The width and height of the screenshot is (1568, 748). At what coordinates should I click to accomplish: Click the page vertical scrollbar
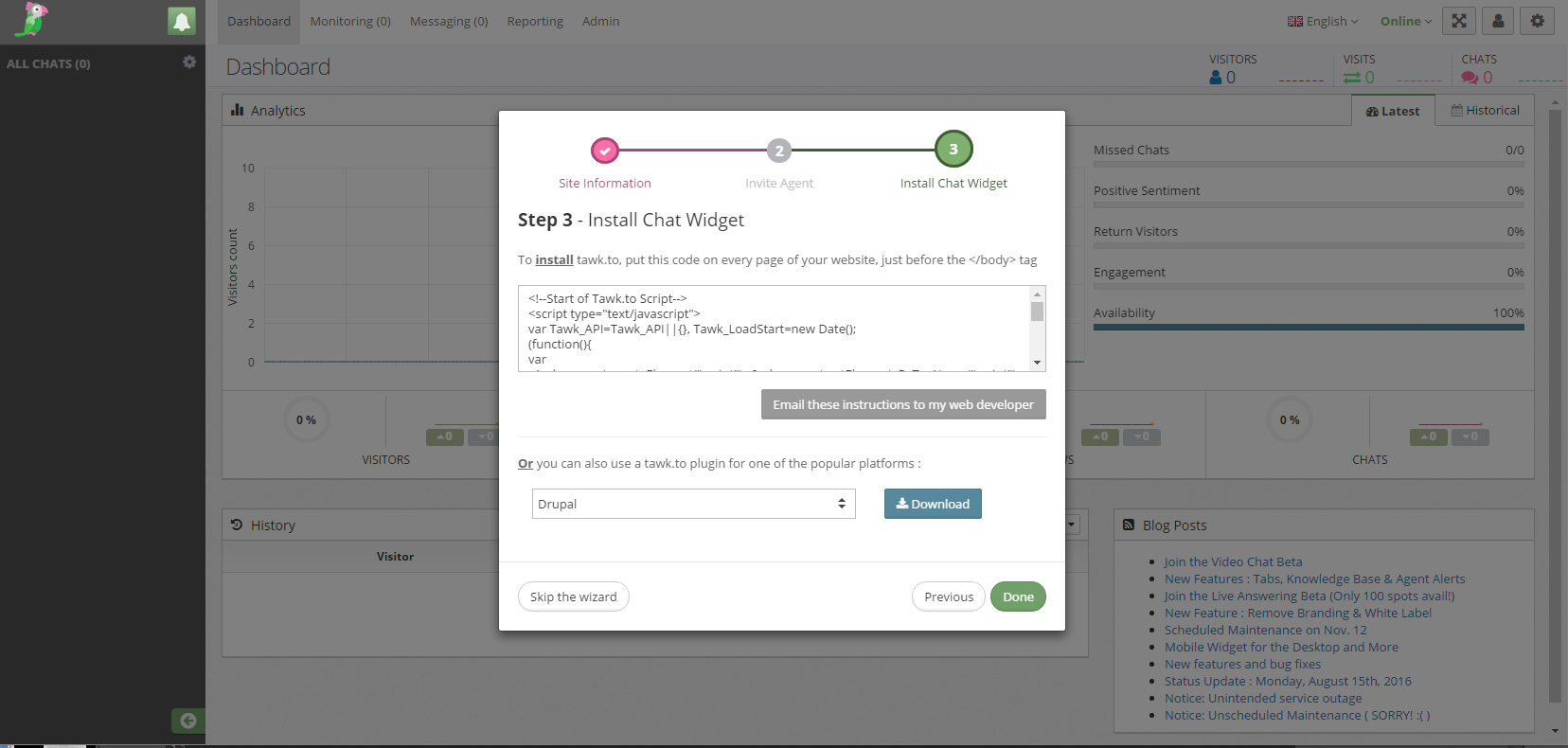pos(1554,405)
